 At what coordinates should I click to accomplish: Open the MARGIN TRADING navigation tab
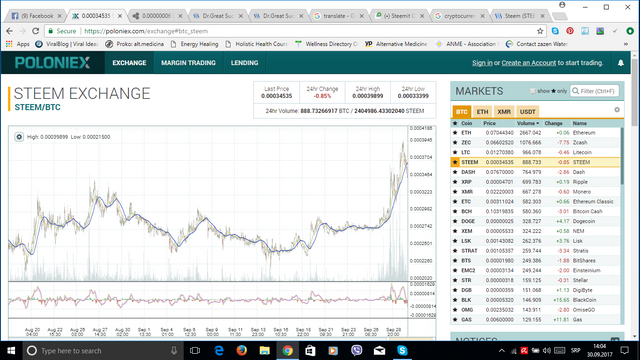[188, 63]
